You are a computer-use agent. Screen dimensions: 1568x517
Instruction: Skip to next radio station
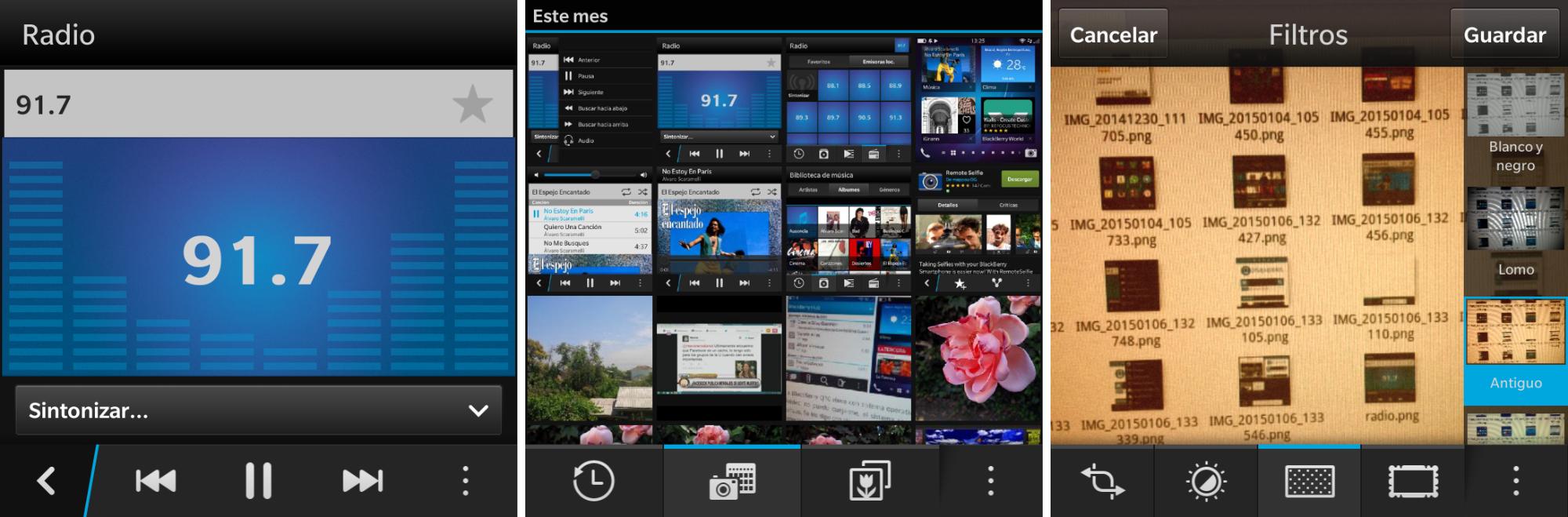[362, 481]
